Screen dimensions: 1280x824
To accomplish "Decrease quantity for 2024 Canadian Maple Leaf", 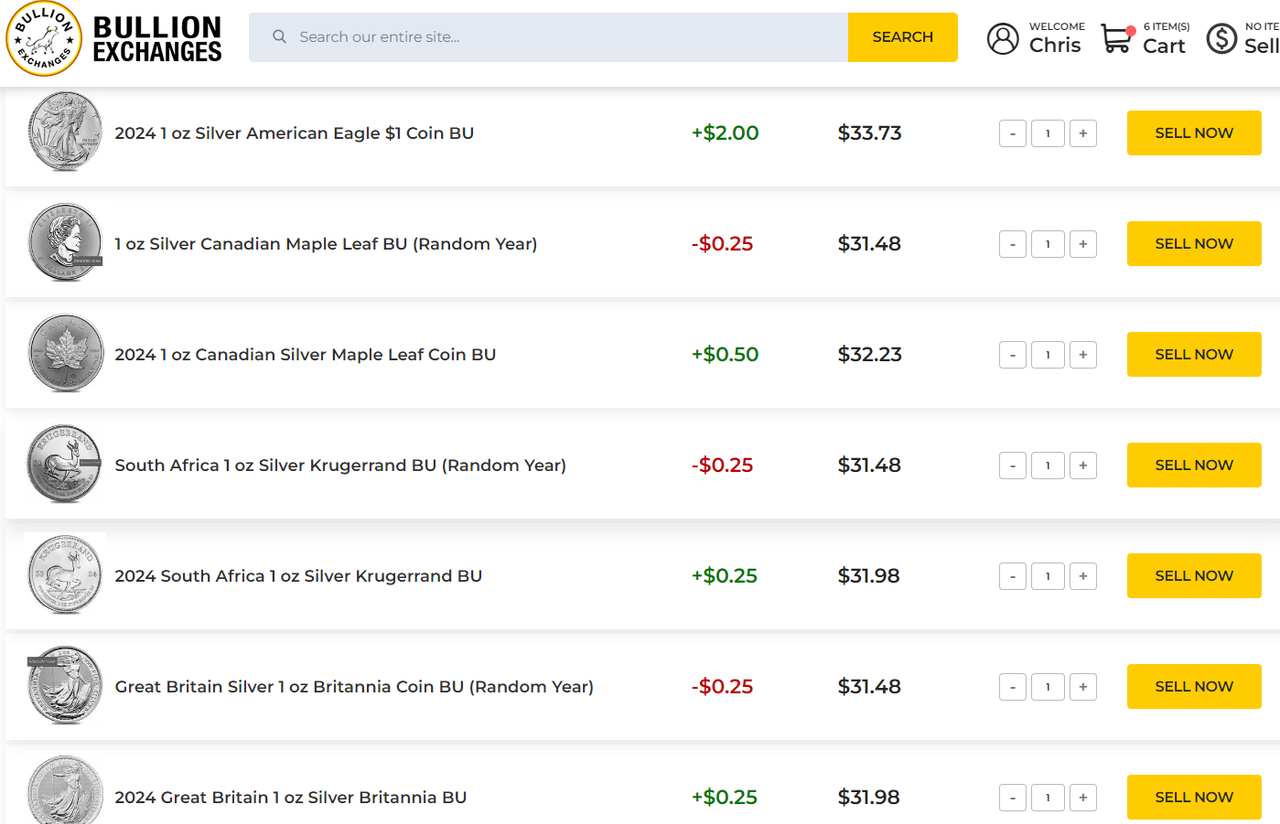I will click(x=1012, y=355).
